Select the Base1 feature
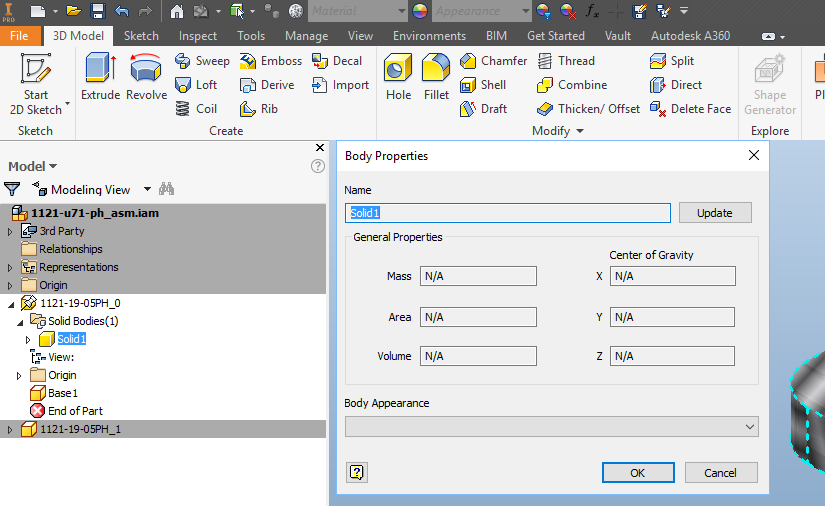This screenshot has height=506, width=825. 54,393
